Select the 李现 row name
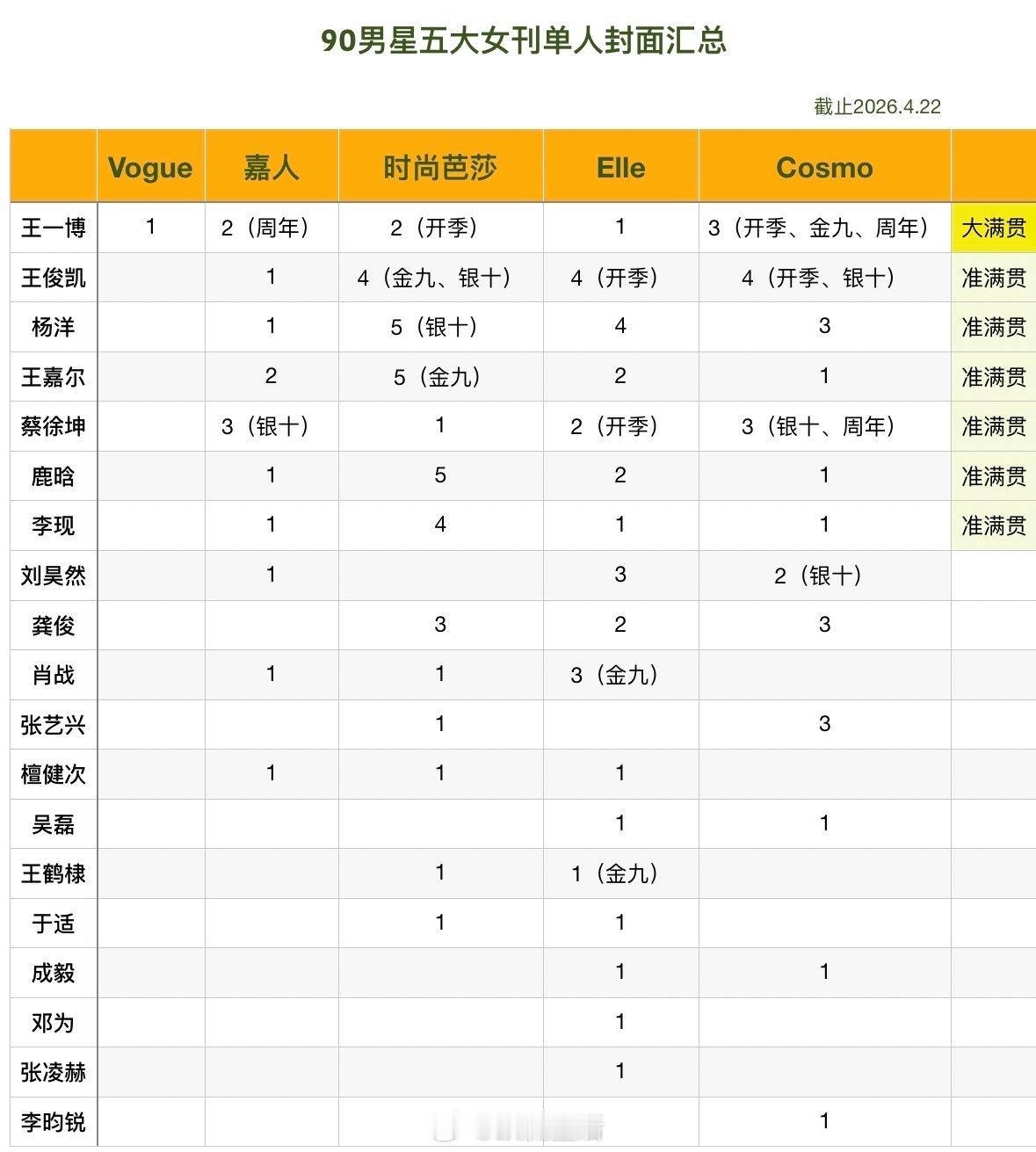This screenshot has width=1036, height=1152. click(54, 526)
